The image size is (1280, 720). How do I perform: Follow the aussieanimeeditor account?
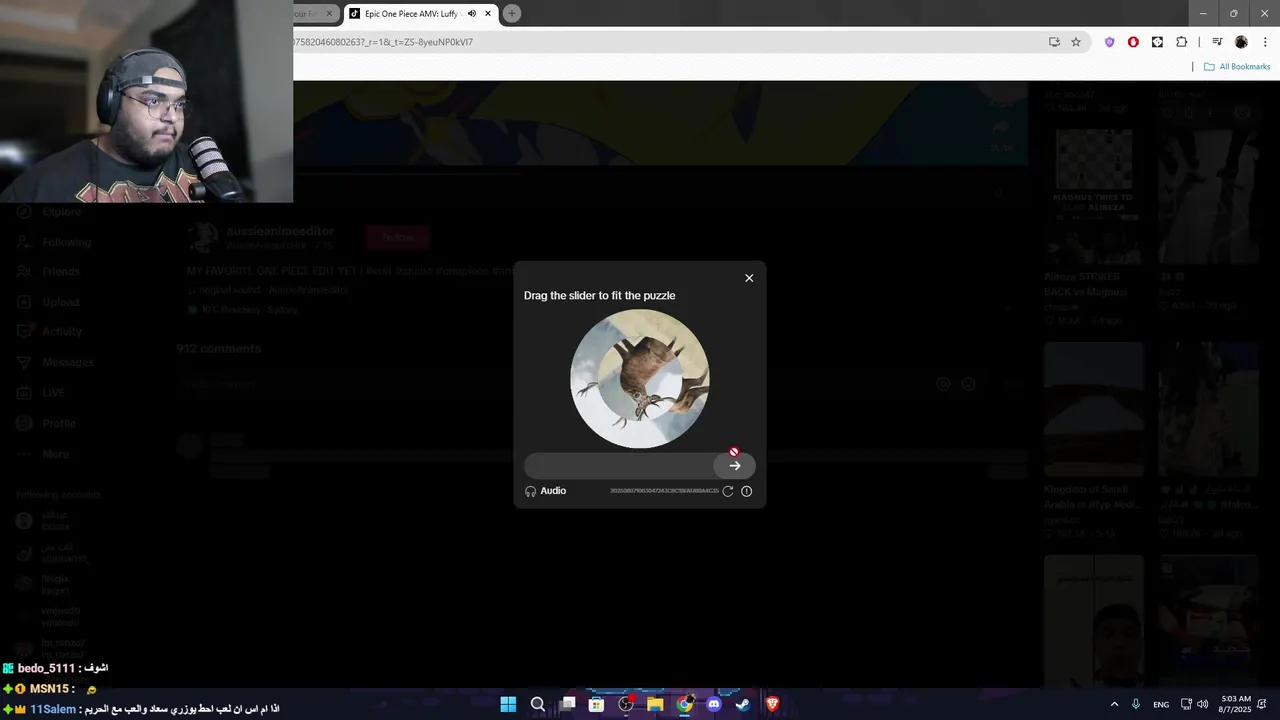coord(398,237)
